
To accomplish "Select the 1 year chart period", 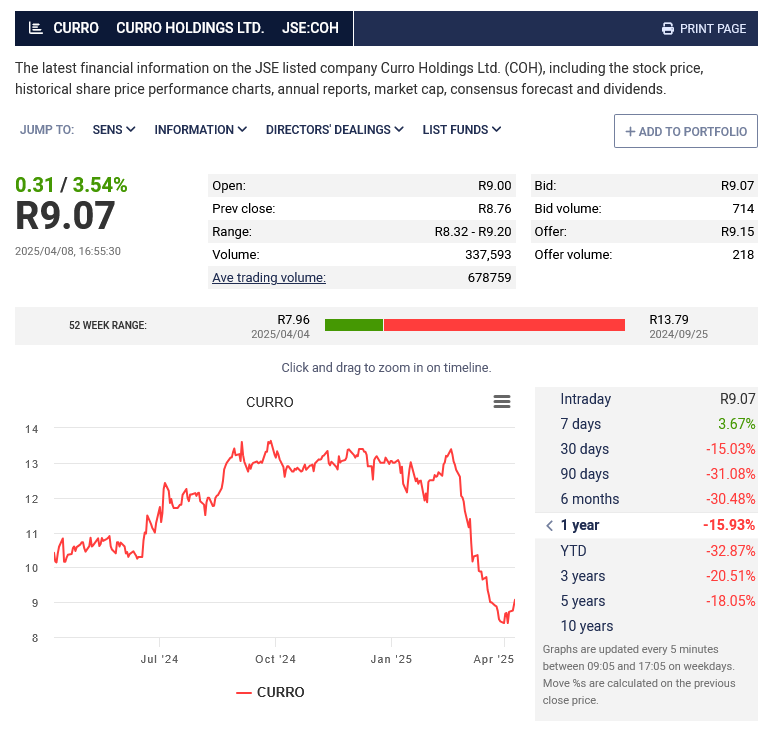I will (646, 526).
